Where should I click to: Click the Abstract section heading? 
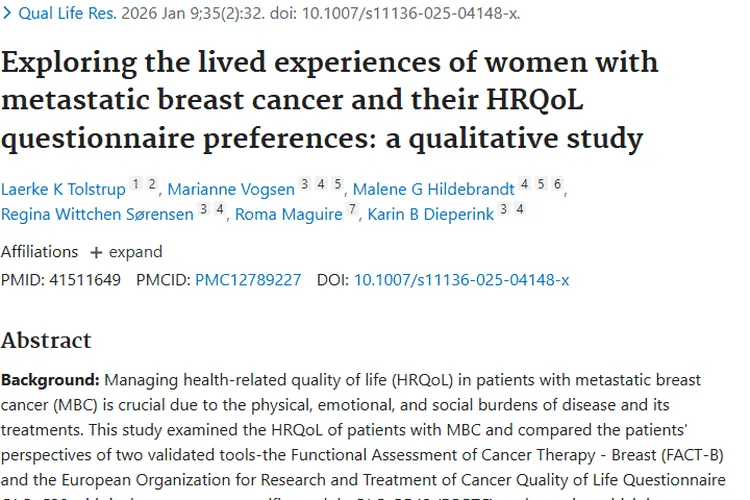tap(46, 340)
